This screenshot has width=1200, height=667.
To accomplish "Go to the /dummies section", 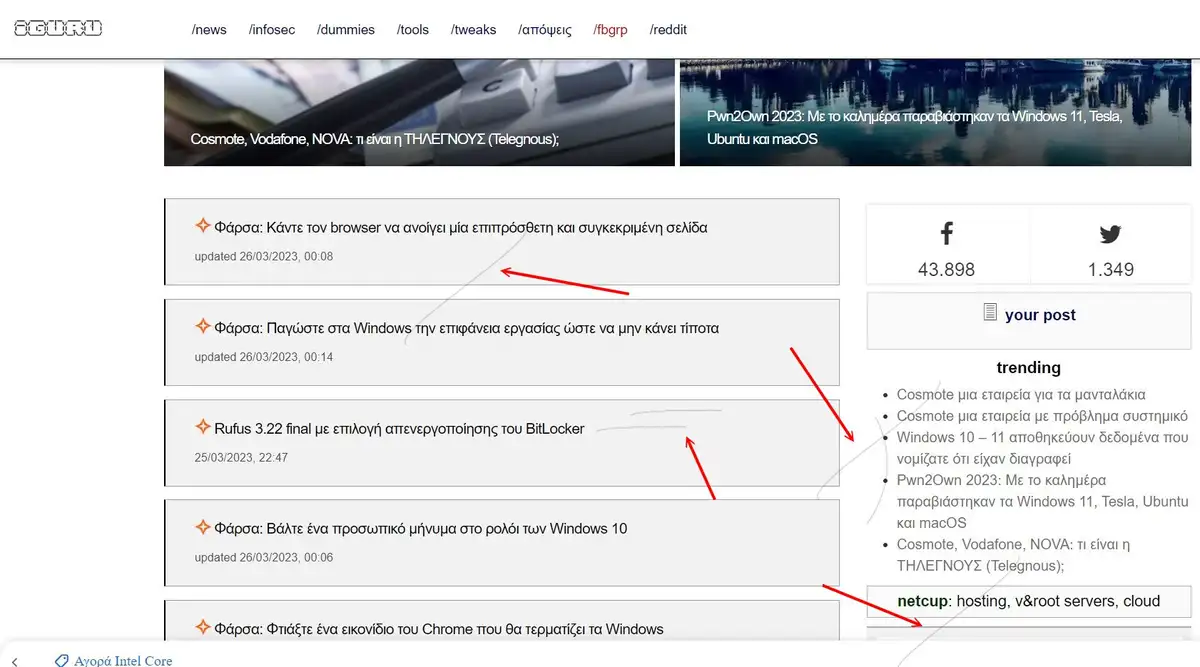I will 346,30.
